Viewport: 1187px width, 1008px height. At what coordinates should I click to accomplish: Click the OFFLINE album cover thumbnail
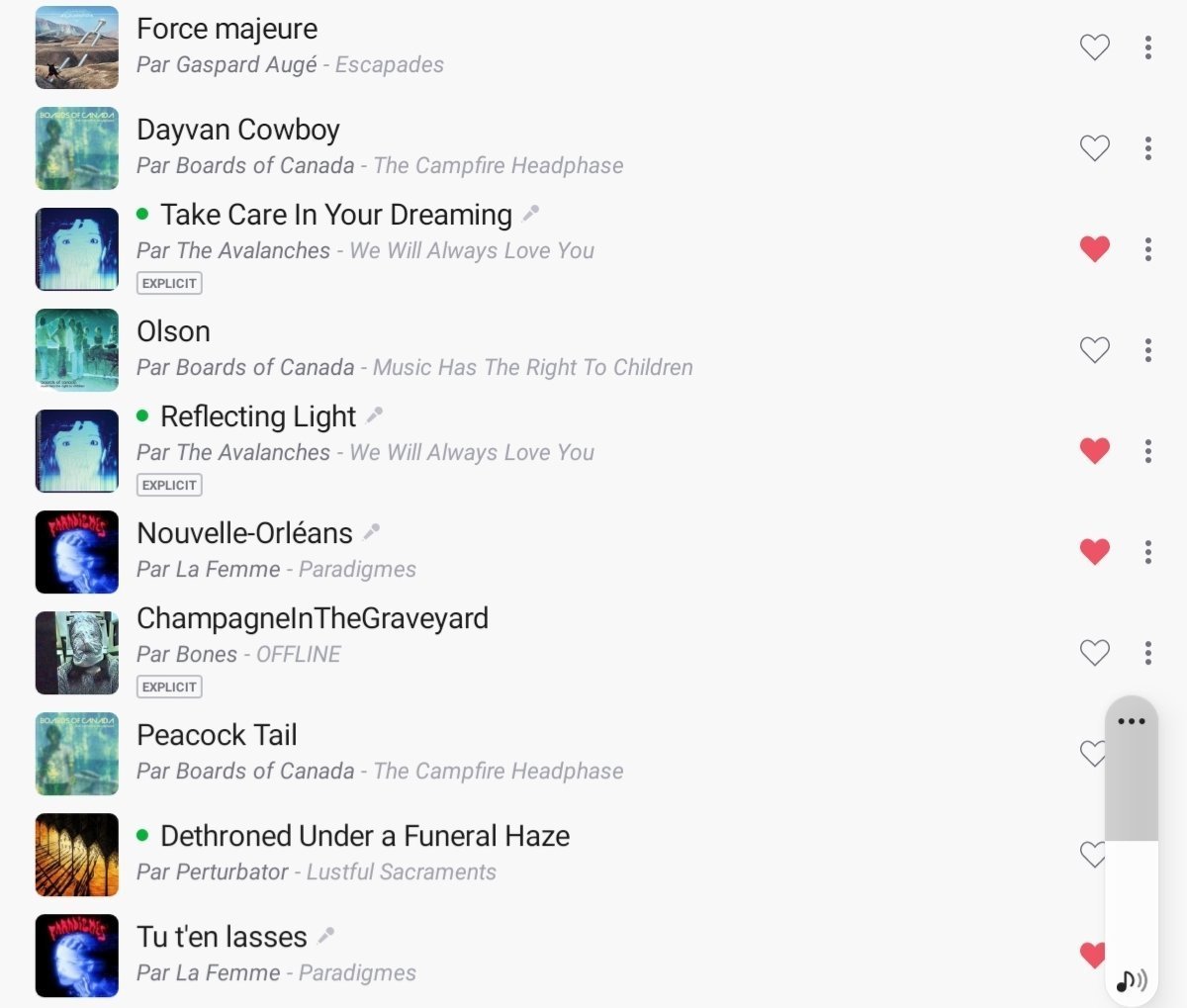(77, 653)
